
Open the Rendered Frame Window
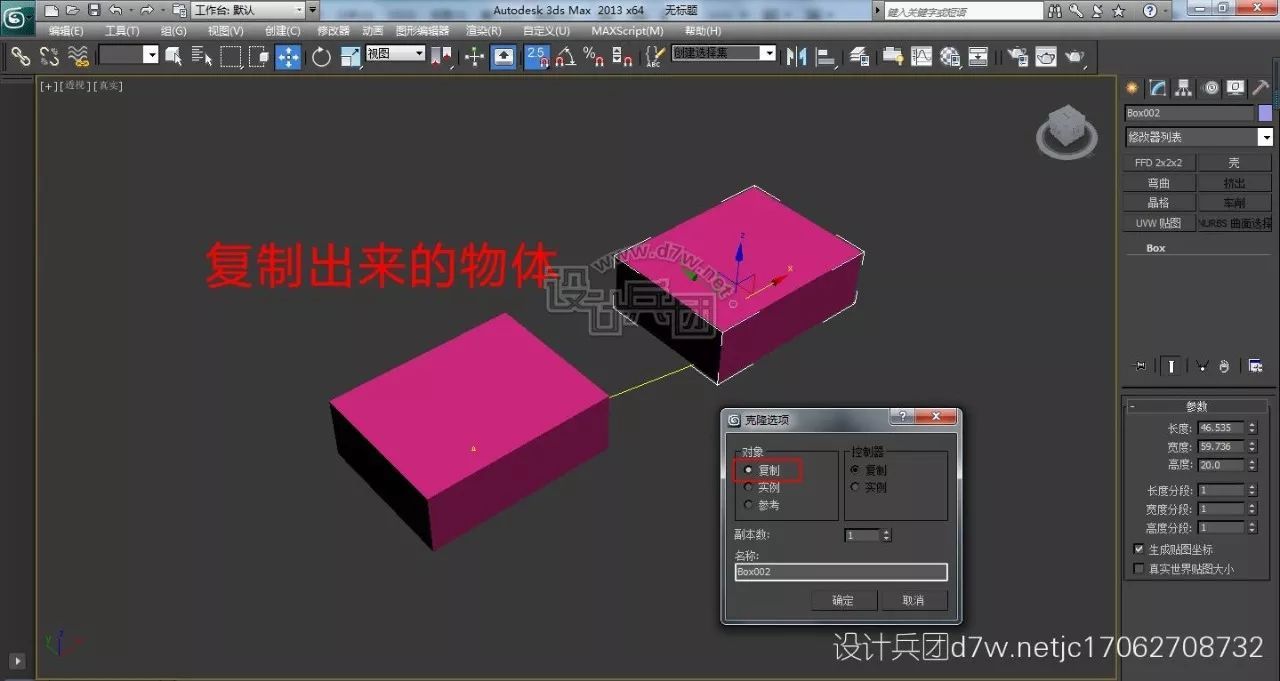(x=1046, y=56)
